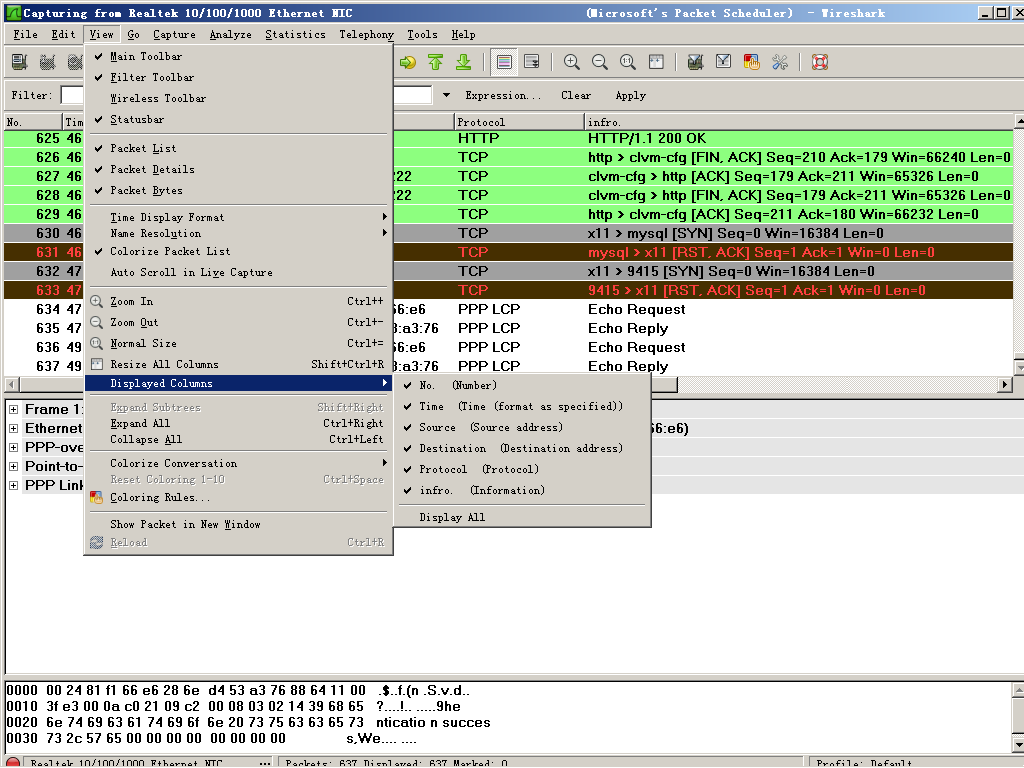Click the infro. column header

(799, 122)
